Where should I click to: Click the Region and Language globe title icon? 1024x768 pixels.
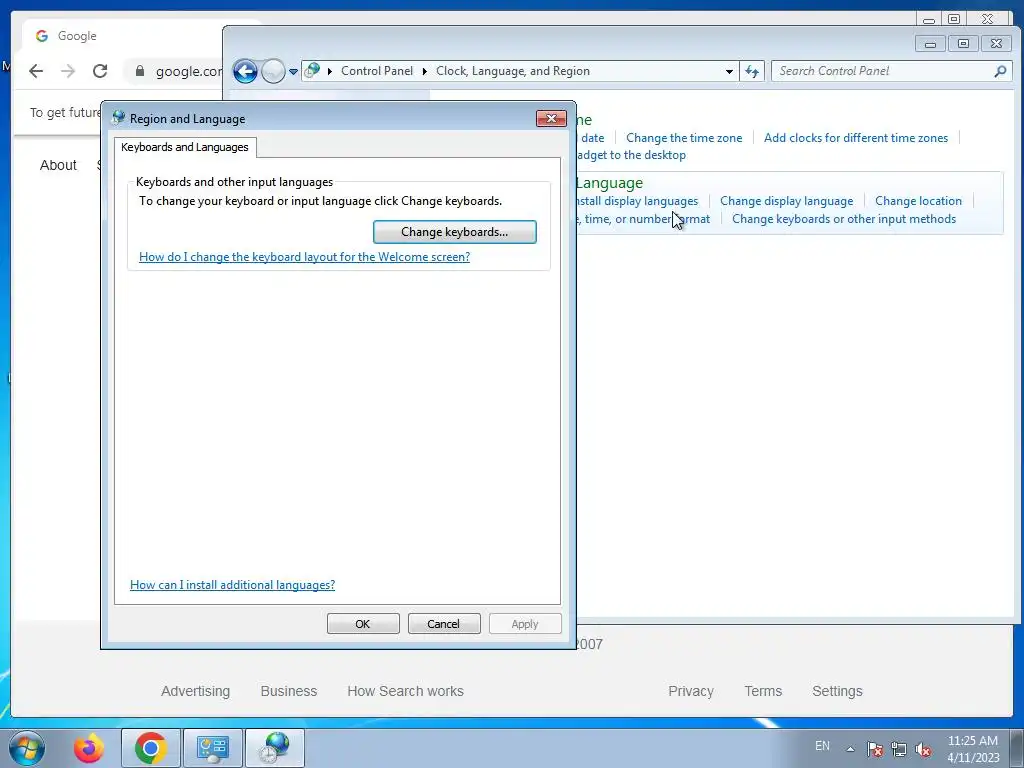(x=118, y=118)
